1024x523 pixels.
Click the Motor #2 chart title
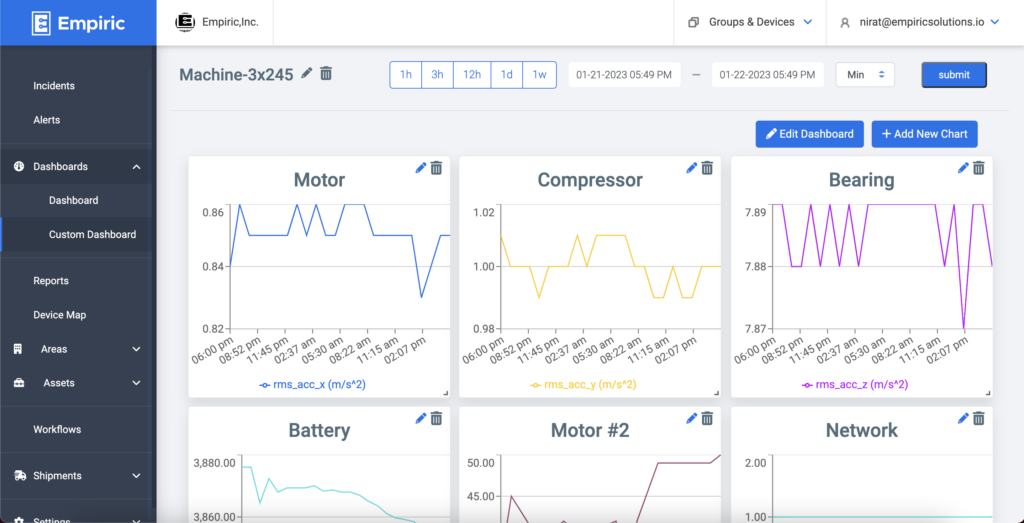tap(590, 430)
